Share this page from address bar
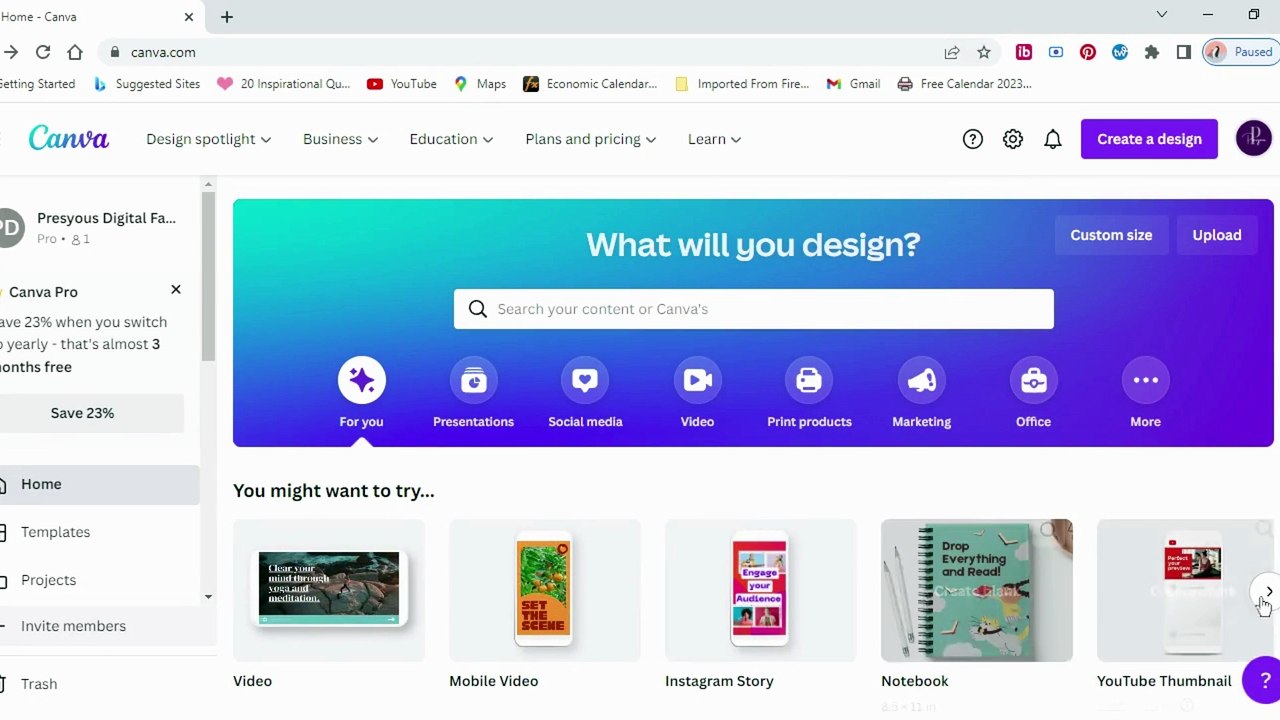 [x=952, y=52]
